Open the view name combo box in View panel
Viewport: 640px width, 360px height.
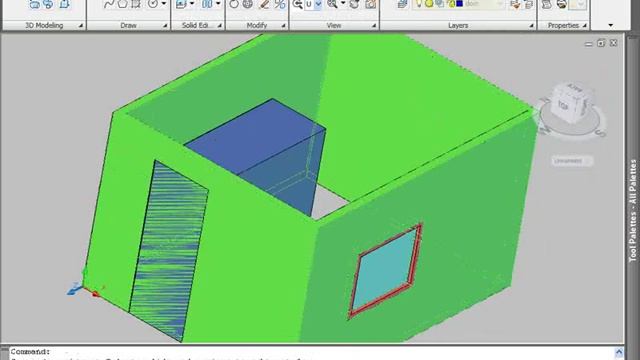[x=313, y=4]
